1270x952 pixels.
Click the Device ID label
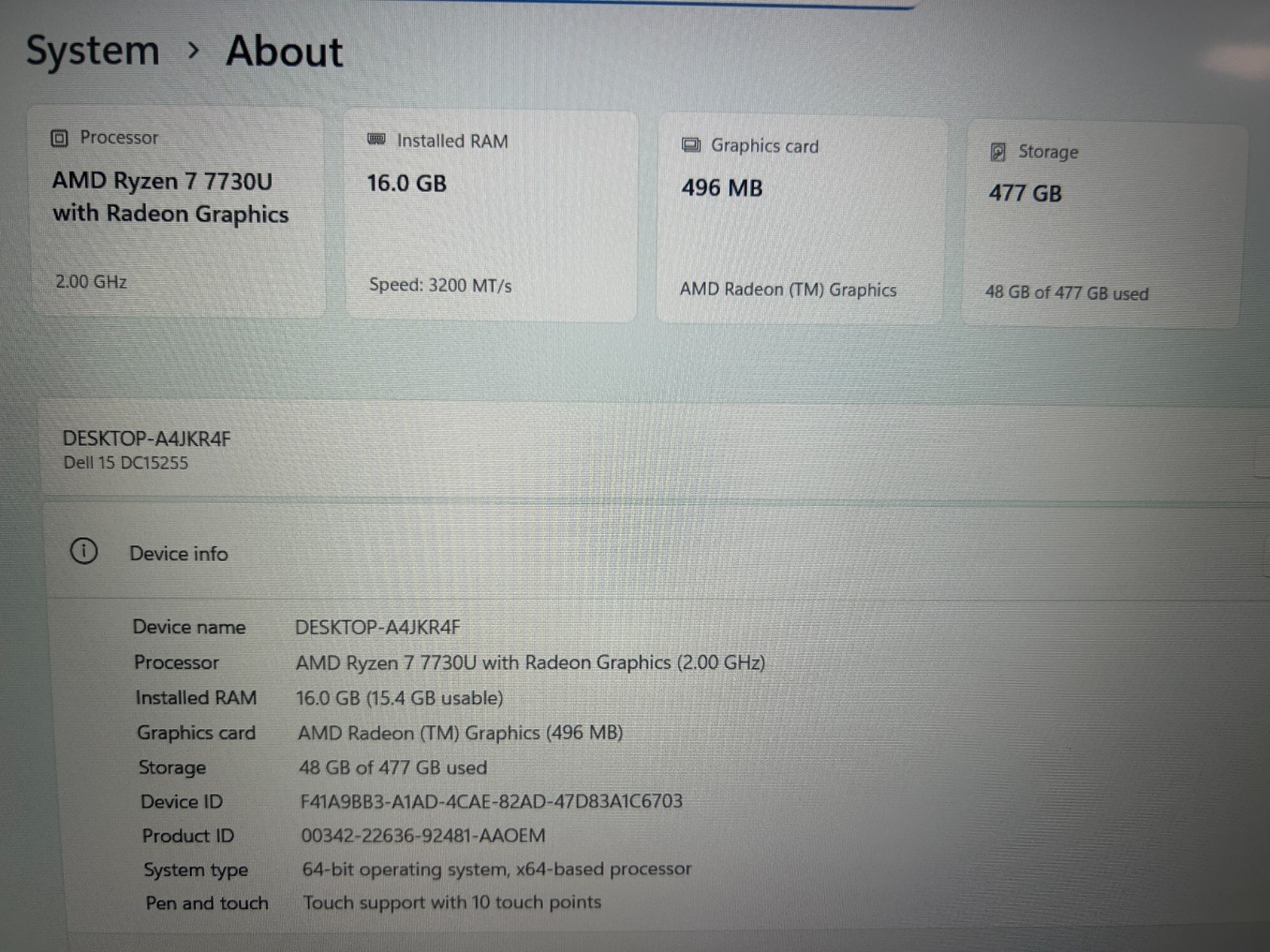pyautogui.click(x=182, y=802)
